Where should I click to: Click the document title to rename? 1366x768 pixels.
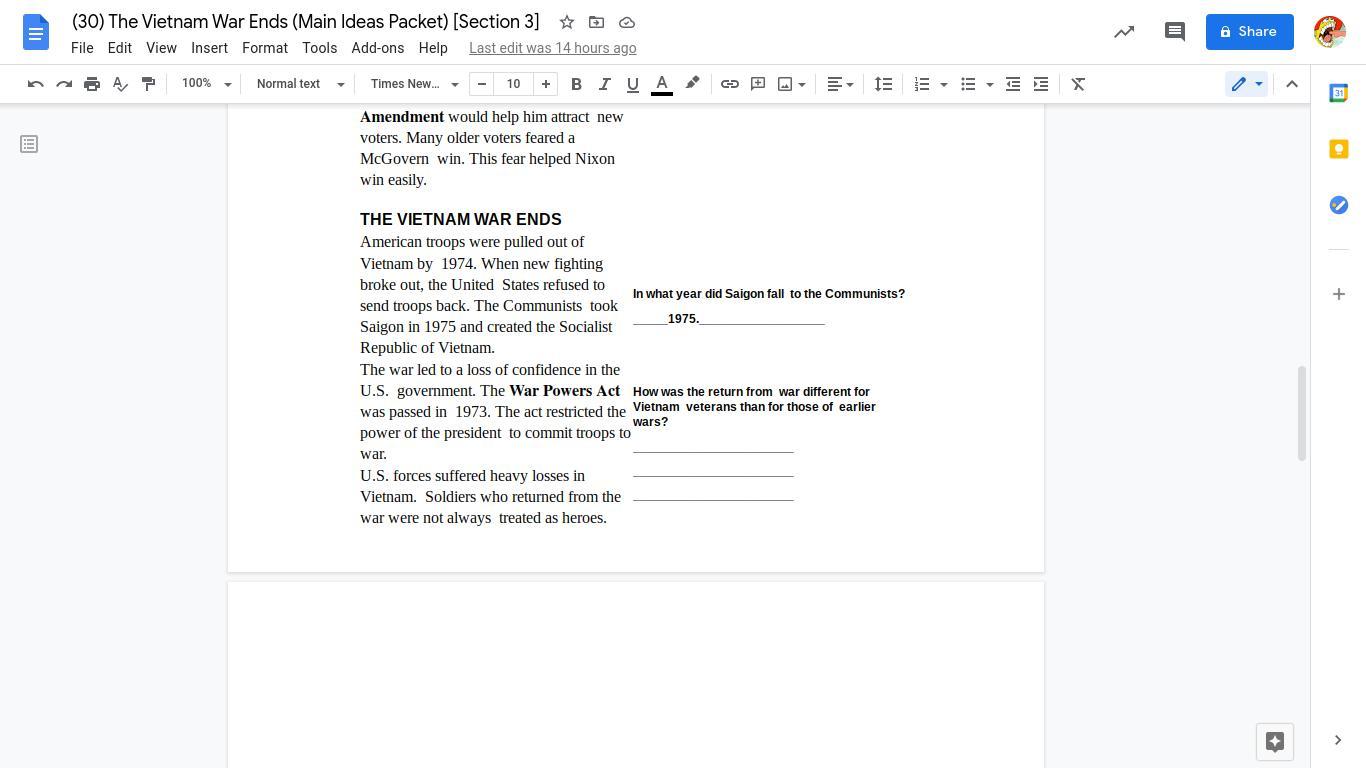[306, 22]
